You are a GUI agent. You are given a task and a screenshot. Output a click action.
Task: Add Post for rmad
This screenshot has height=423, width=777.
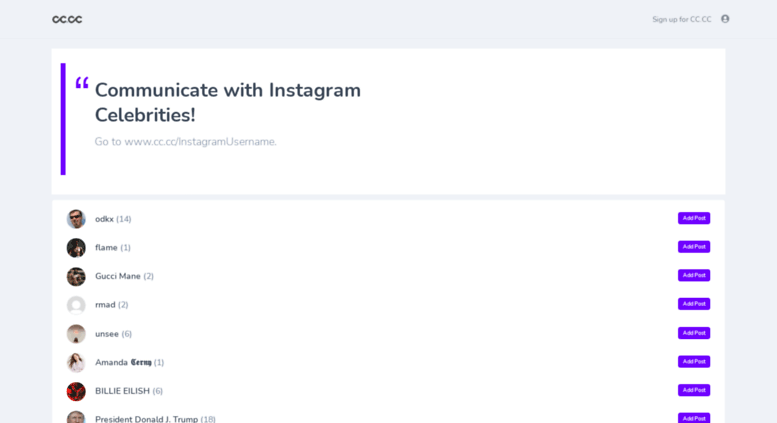(x=694, y=304)
